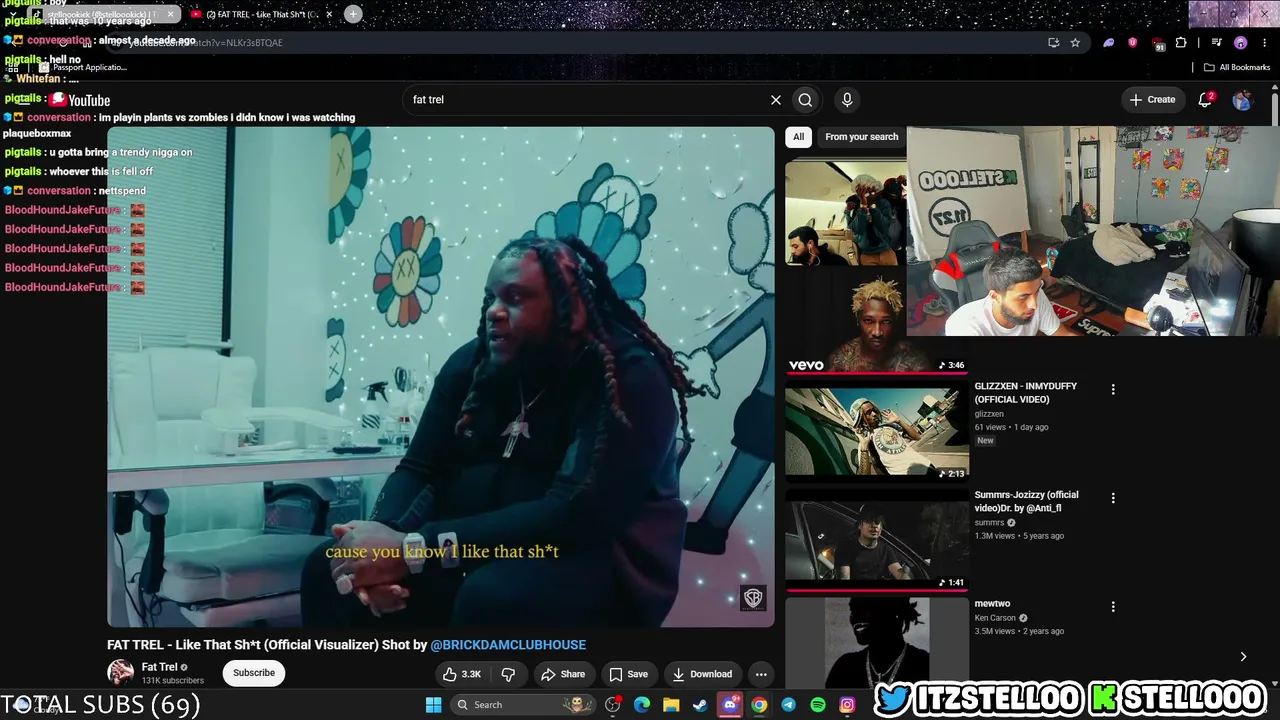This screenshot has width=1280, height=720.
Task: Open File Explorer from the taskbar
Action: tap(671, 705)
